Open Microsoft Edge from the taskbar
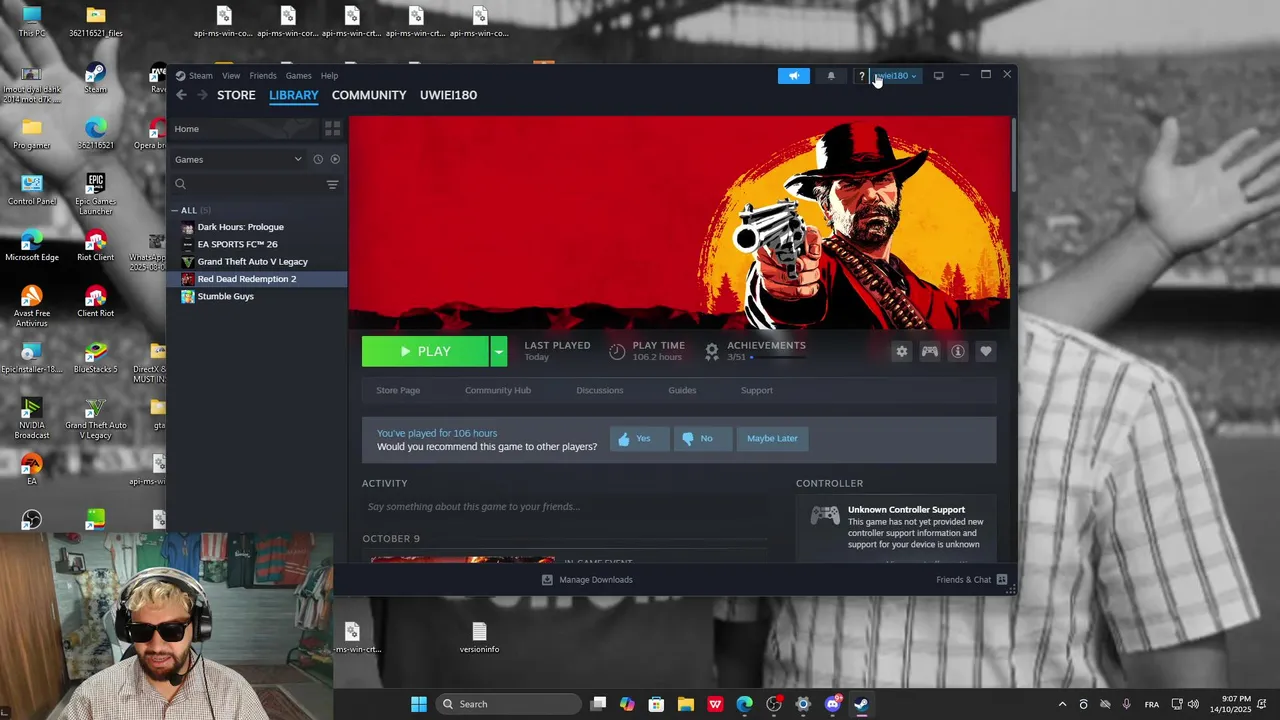 (x=745, y=704)
